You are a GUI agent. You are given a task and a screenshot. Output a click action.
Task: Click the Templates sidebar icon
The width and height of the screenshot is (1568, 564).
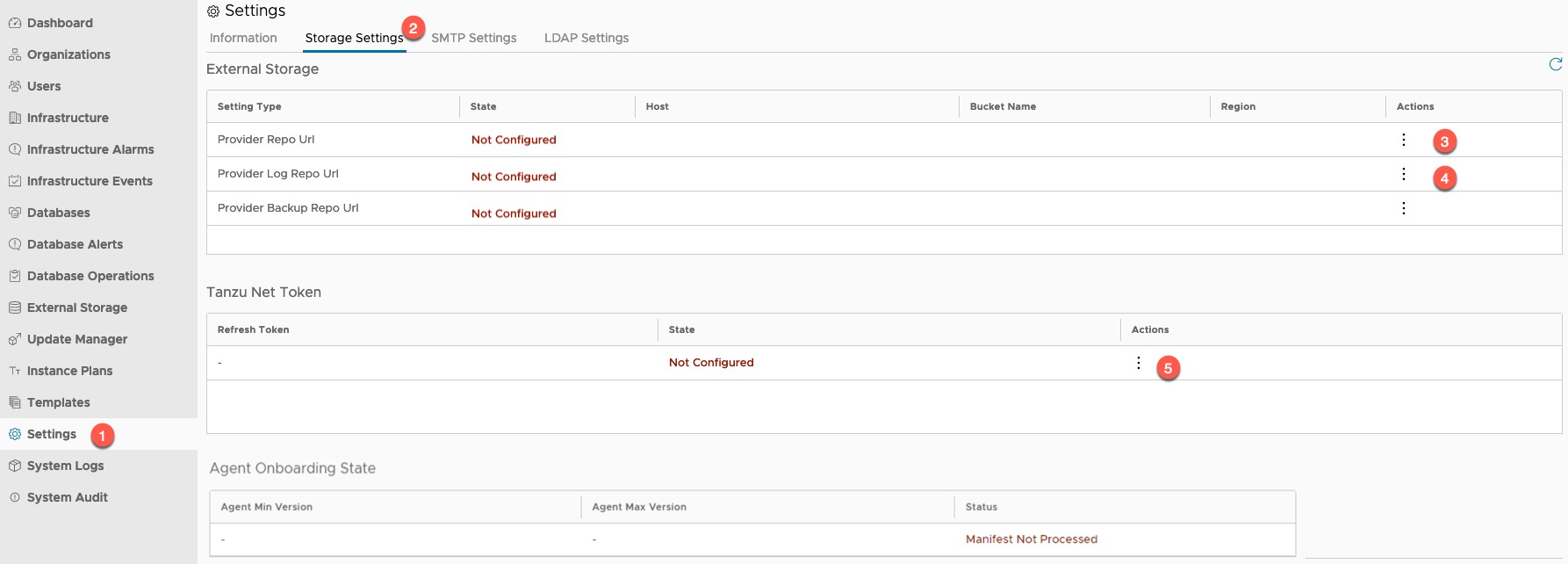pos(15,402)
